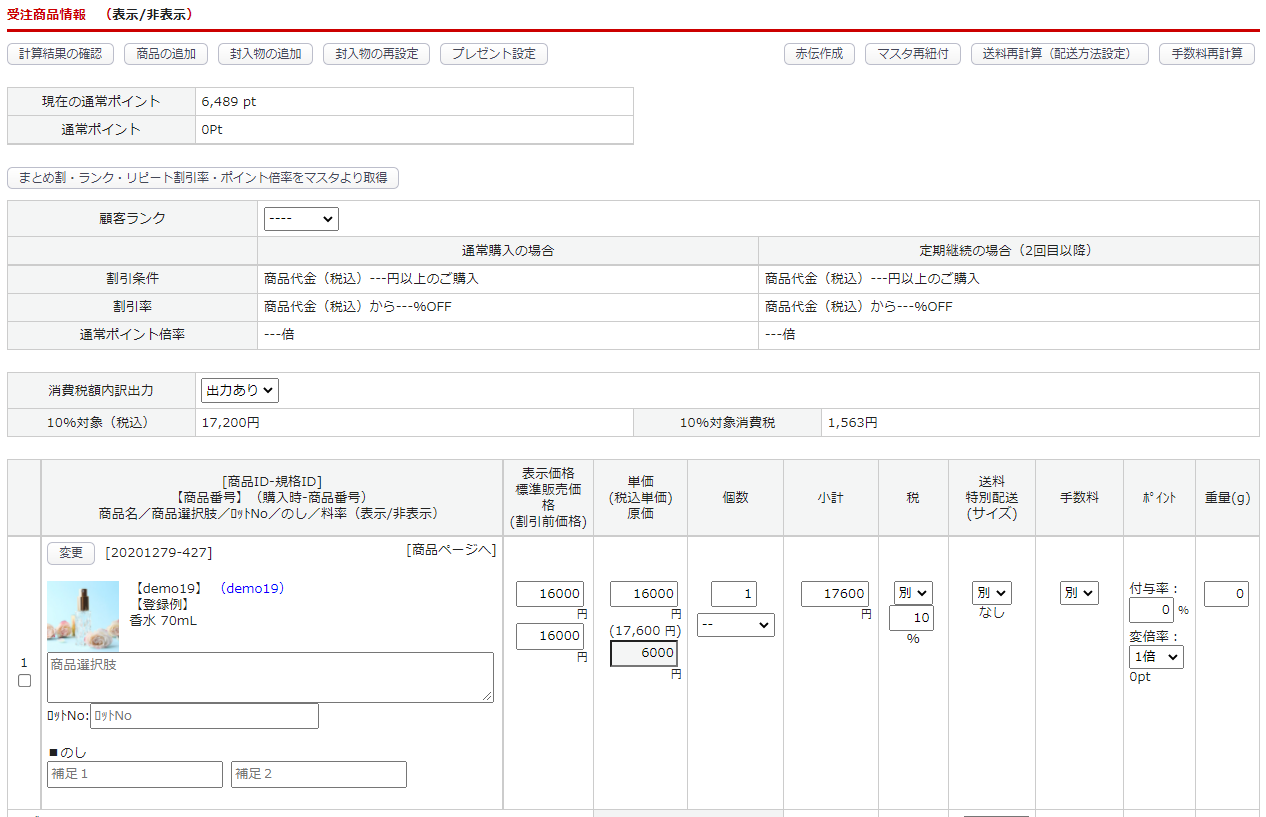Image resolution: width=1266 pixels, height=817 pixels.
Task: Click the ロットNo input field
Action: click(204, 716)
